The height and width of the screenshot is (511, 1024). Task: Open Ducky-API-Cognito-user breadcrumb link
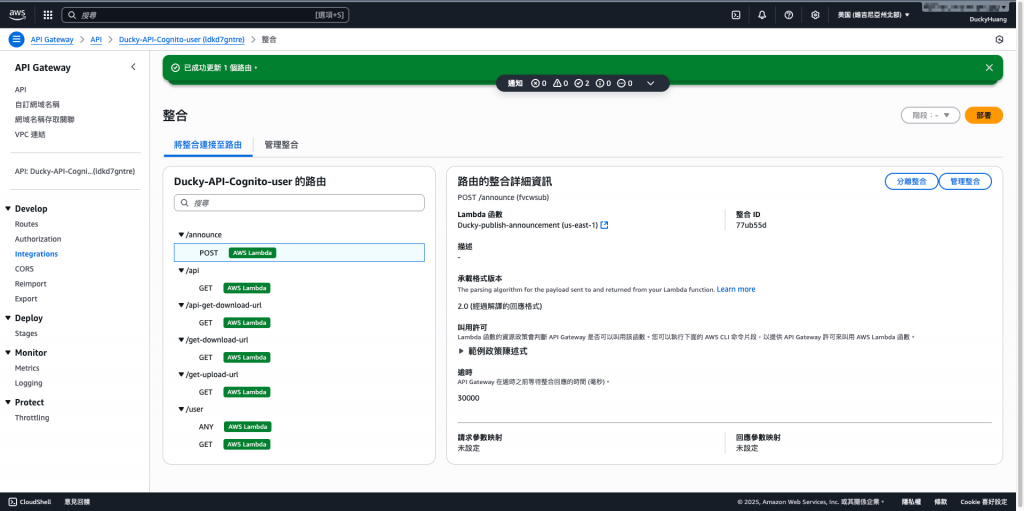(182, 39)
